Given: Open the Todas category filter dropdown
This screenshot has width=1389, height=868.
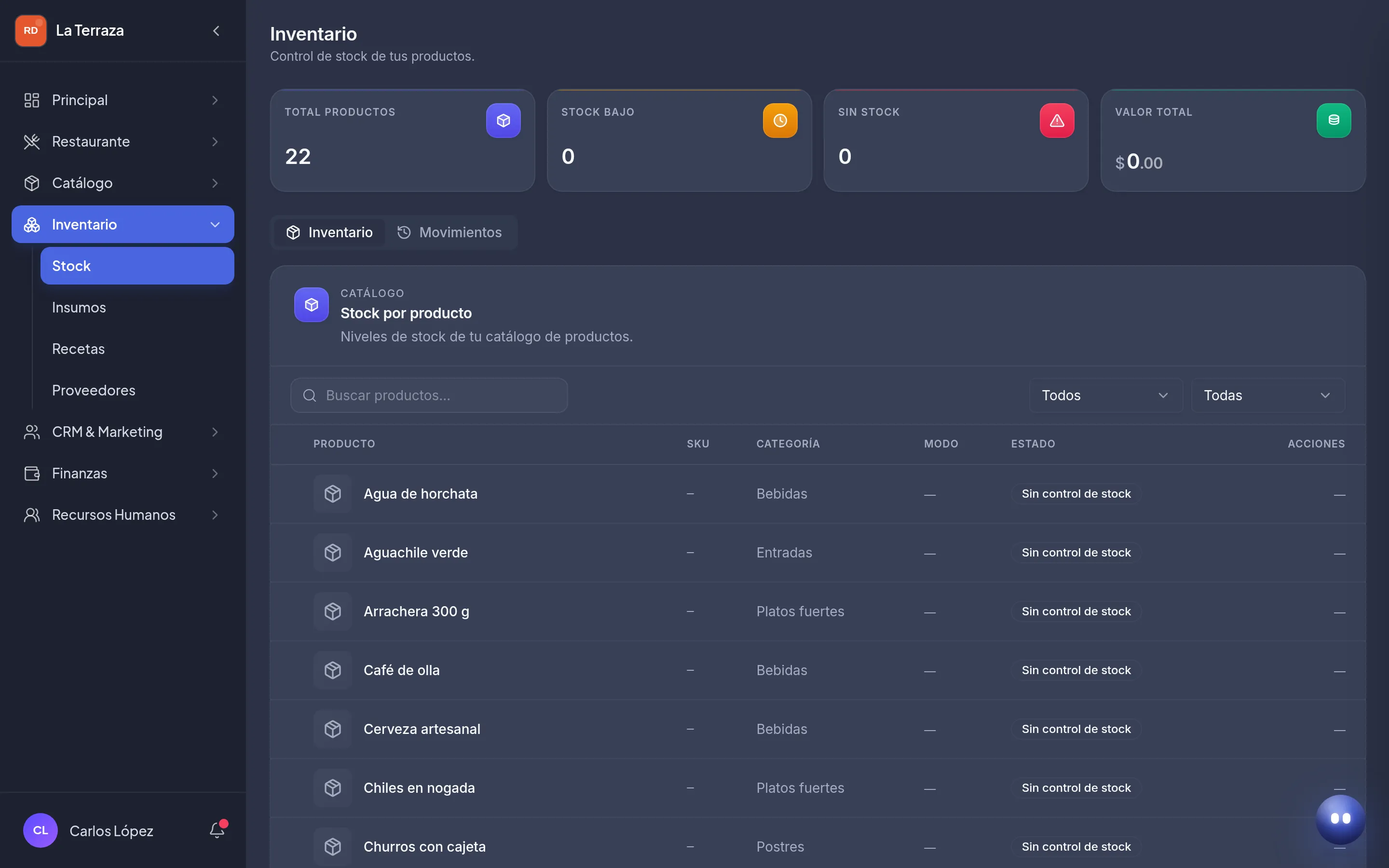Looking at the screenshot, I should [x=1268, y=395].
